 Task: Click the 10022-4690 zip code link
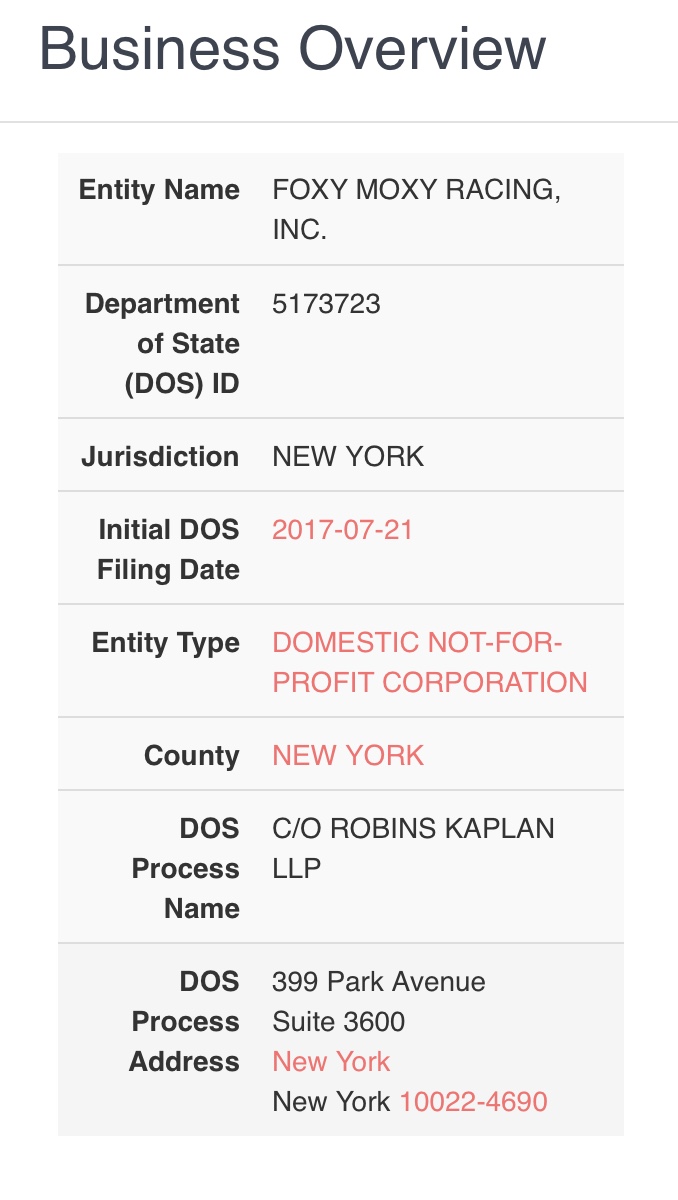tap(473, 1102)
